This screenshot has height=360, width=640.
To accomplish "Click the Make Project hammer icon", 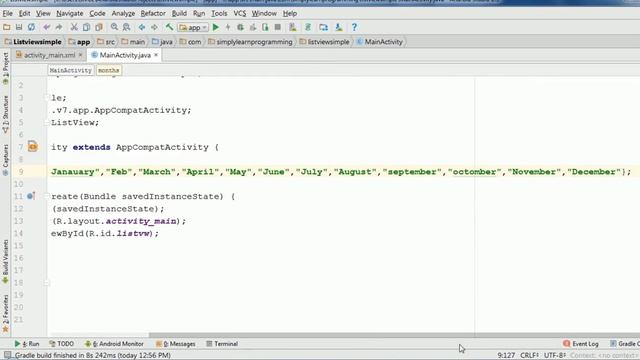I will point(169,27).
